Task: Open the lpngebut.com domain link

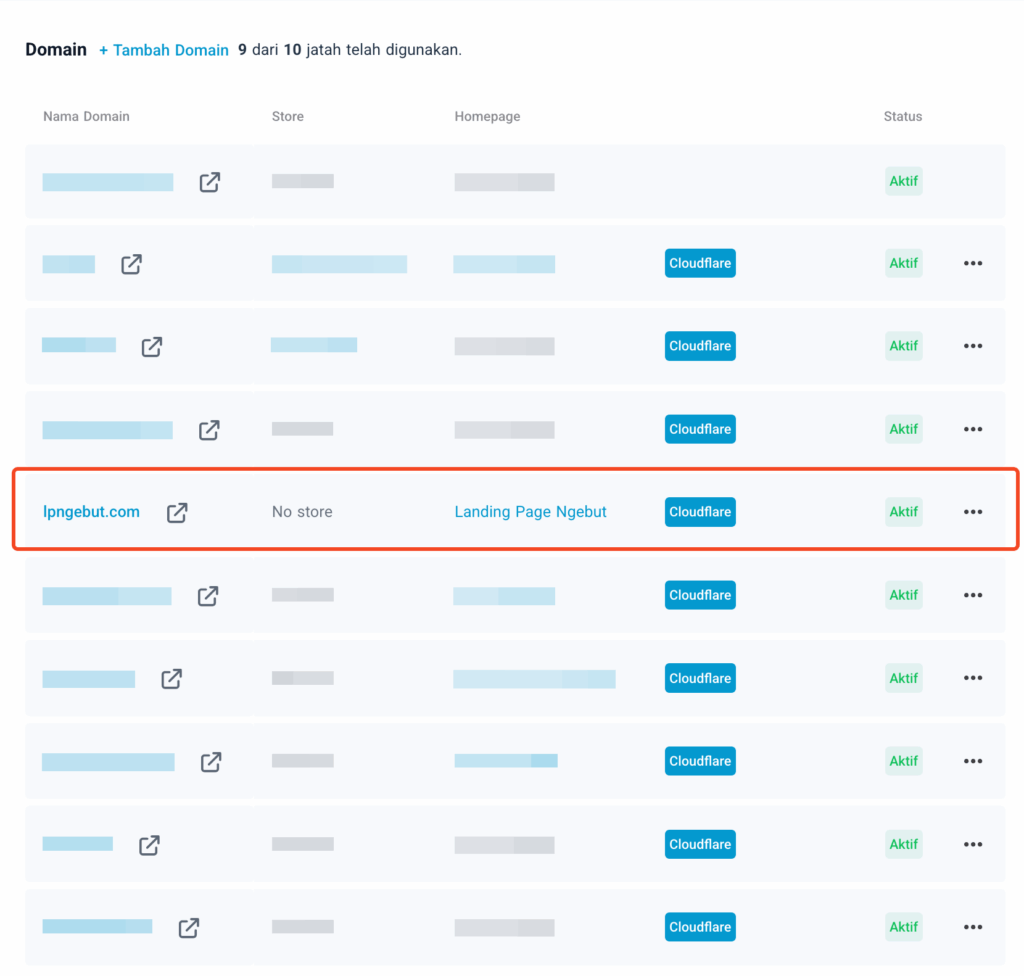Action: [91, 511]
